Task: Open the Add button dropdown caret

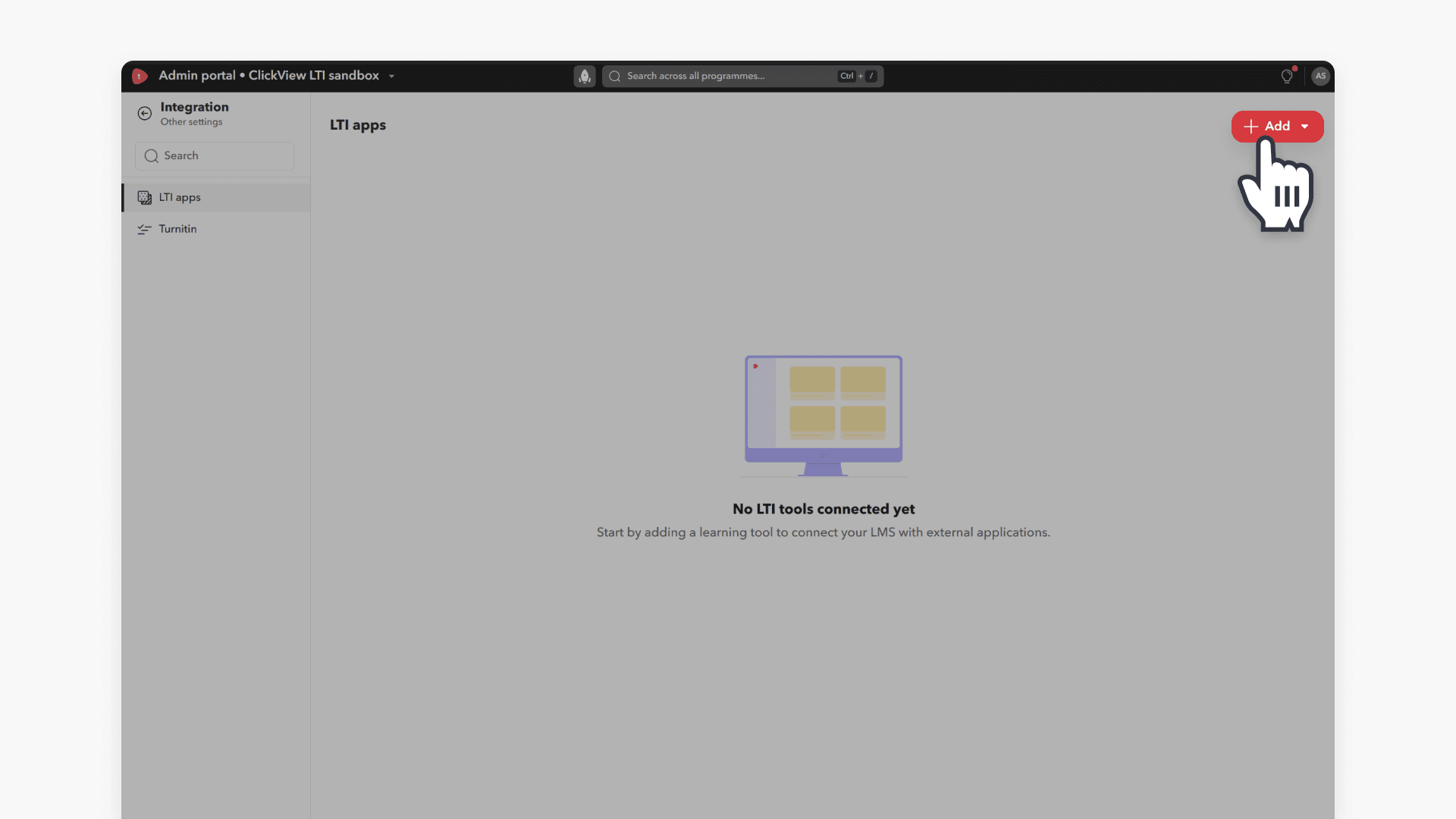Action: (1305, 126)
